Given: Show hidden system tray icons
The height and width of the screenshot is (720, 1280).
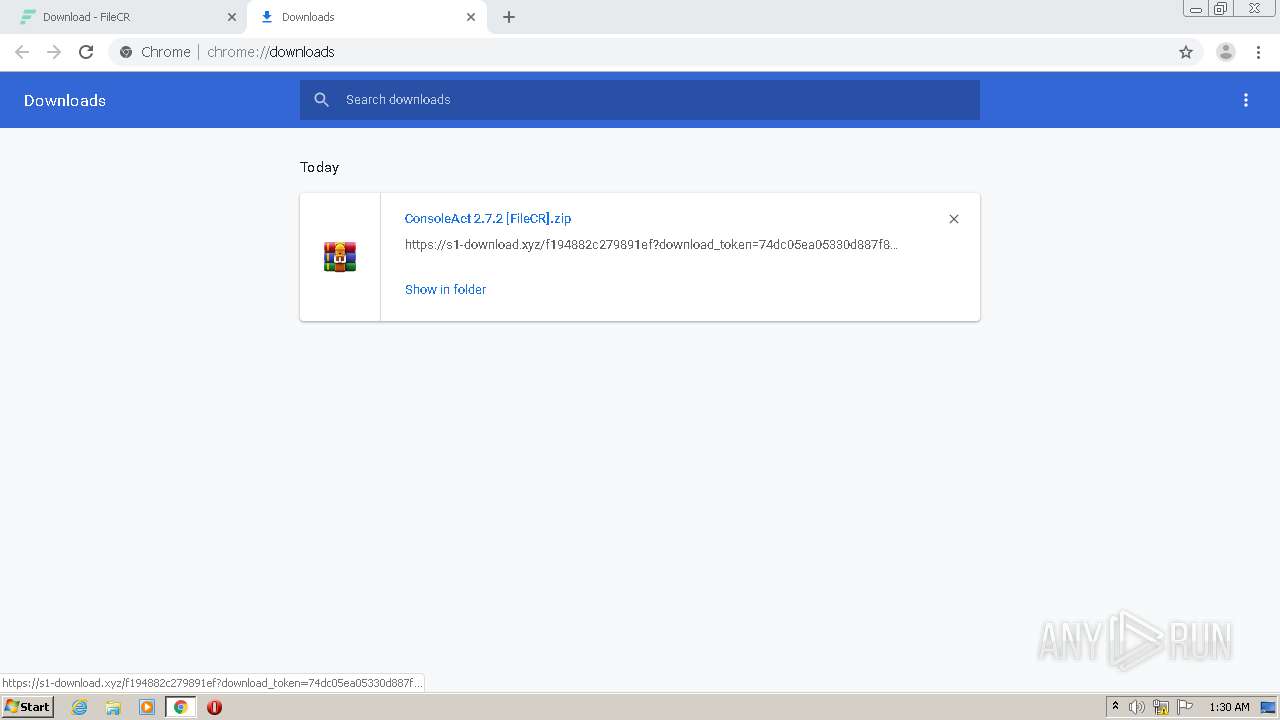Looking at the screenshot, I should click(1116, 707).
